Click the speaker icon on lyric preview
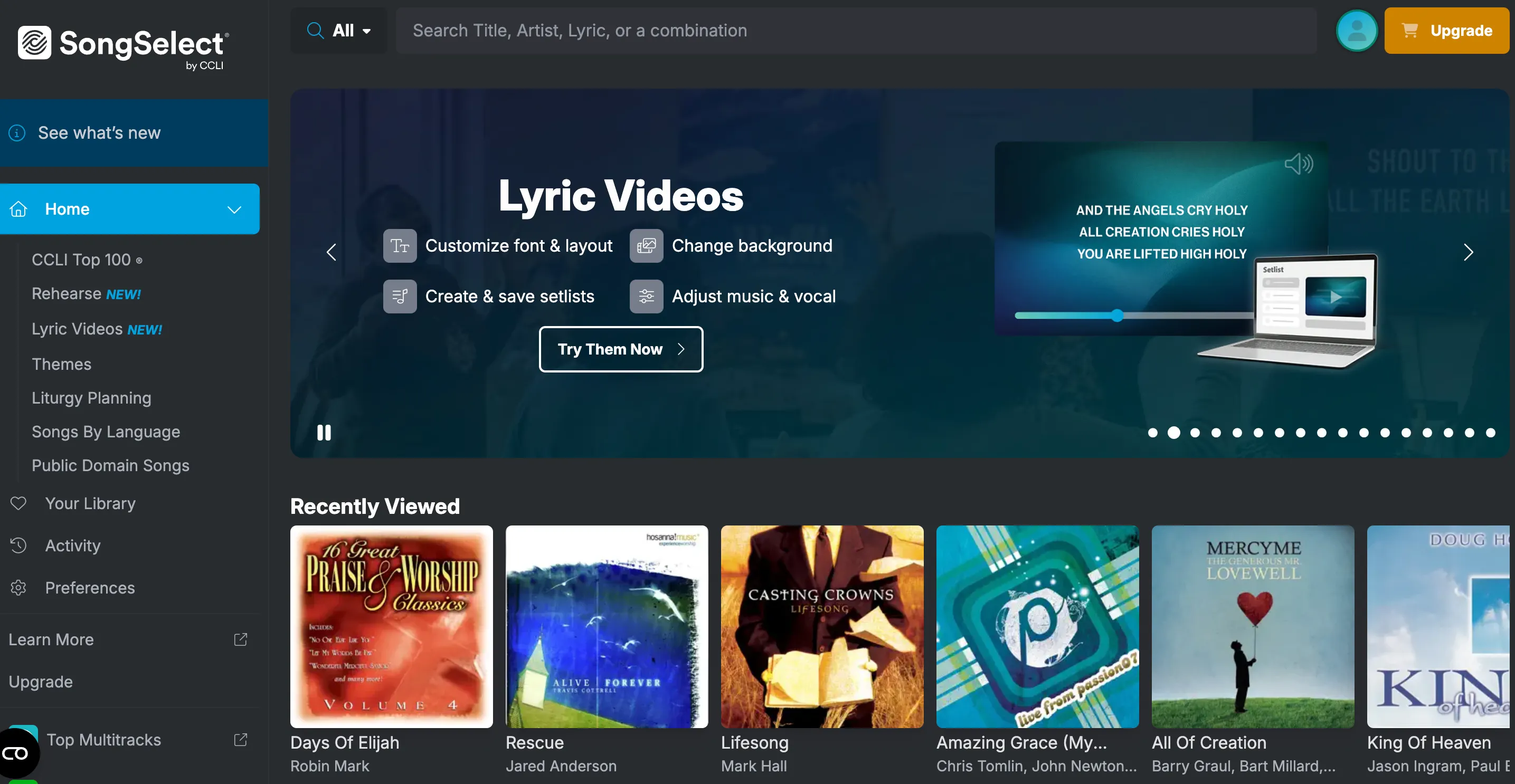 [1298, 164]
